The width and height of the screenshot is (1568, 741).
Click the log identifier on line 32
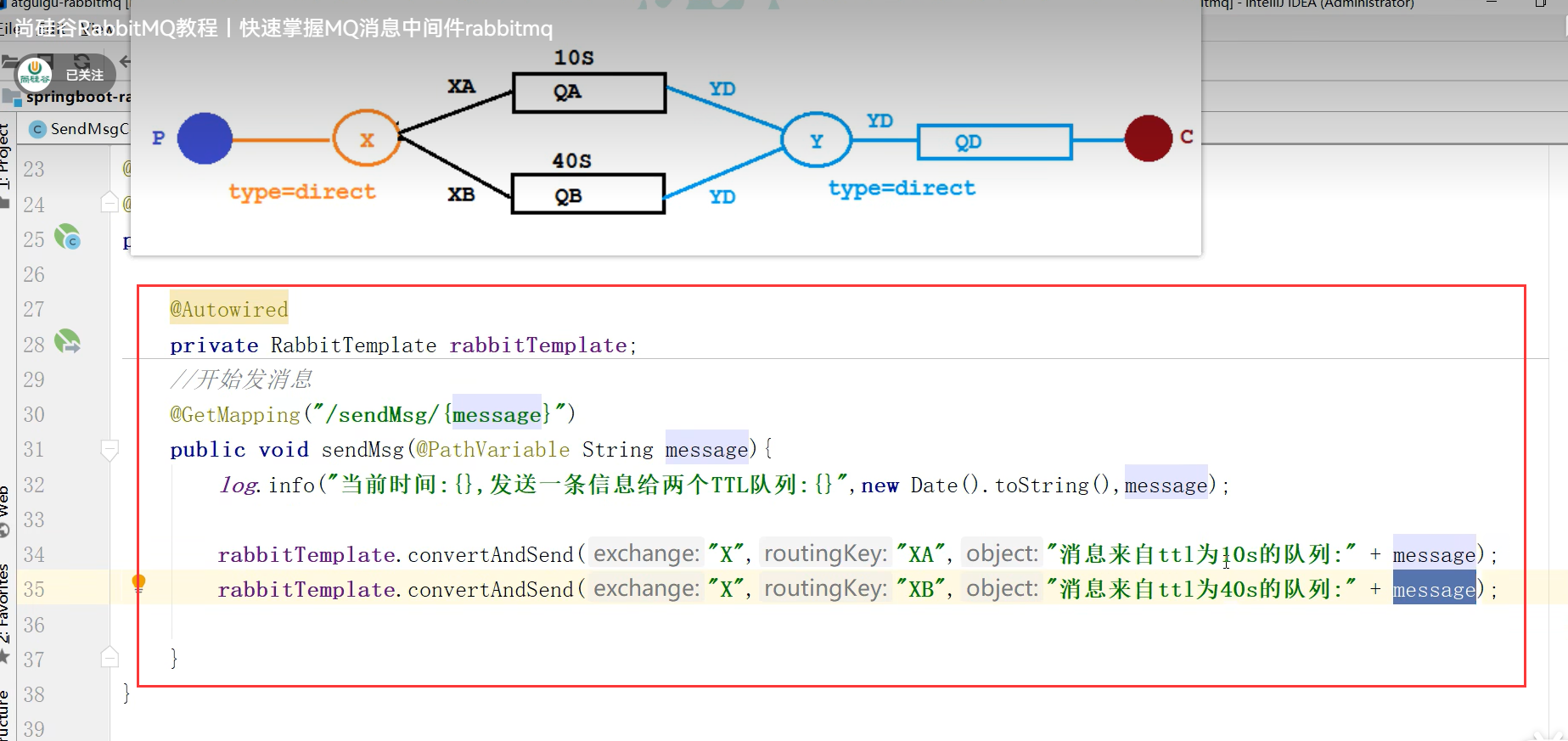(239, 486)
